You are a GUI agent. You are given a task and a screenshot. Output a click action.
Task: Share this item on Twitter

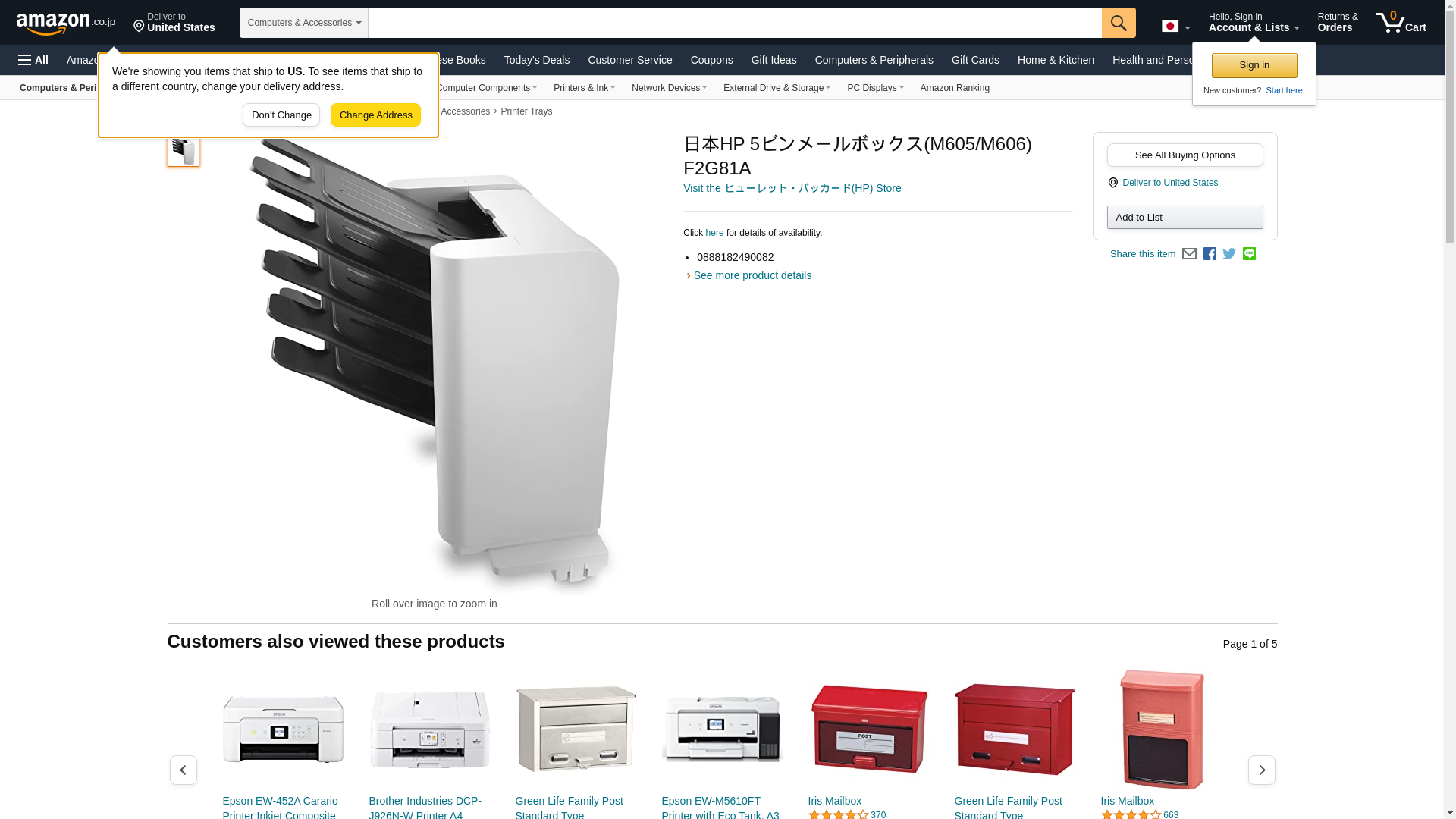(x=1229, y=254)
